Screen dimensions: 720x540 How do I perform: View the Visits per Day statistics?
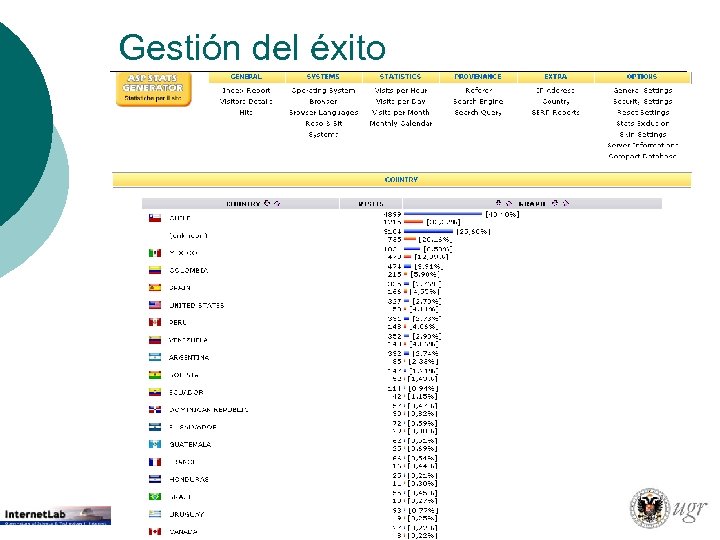pyautogui.click(x=401, y=101)
